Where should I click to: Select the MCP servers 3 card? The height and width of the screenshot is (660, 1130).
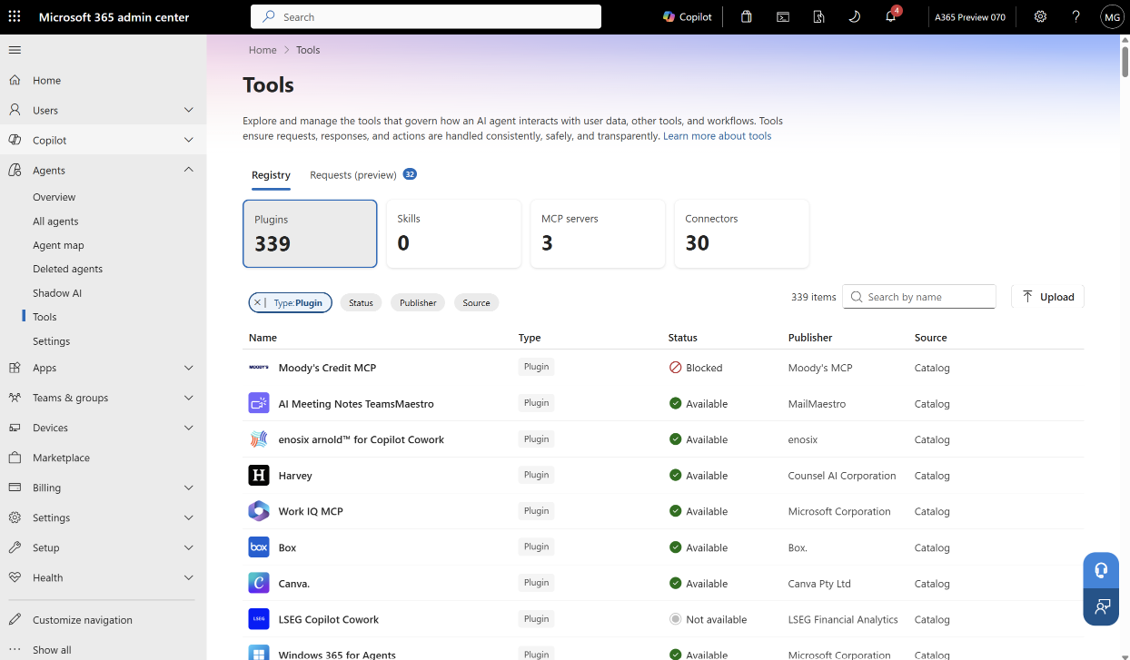597,233
